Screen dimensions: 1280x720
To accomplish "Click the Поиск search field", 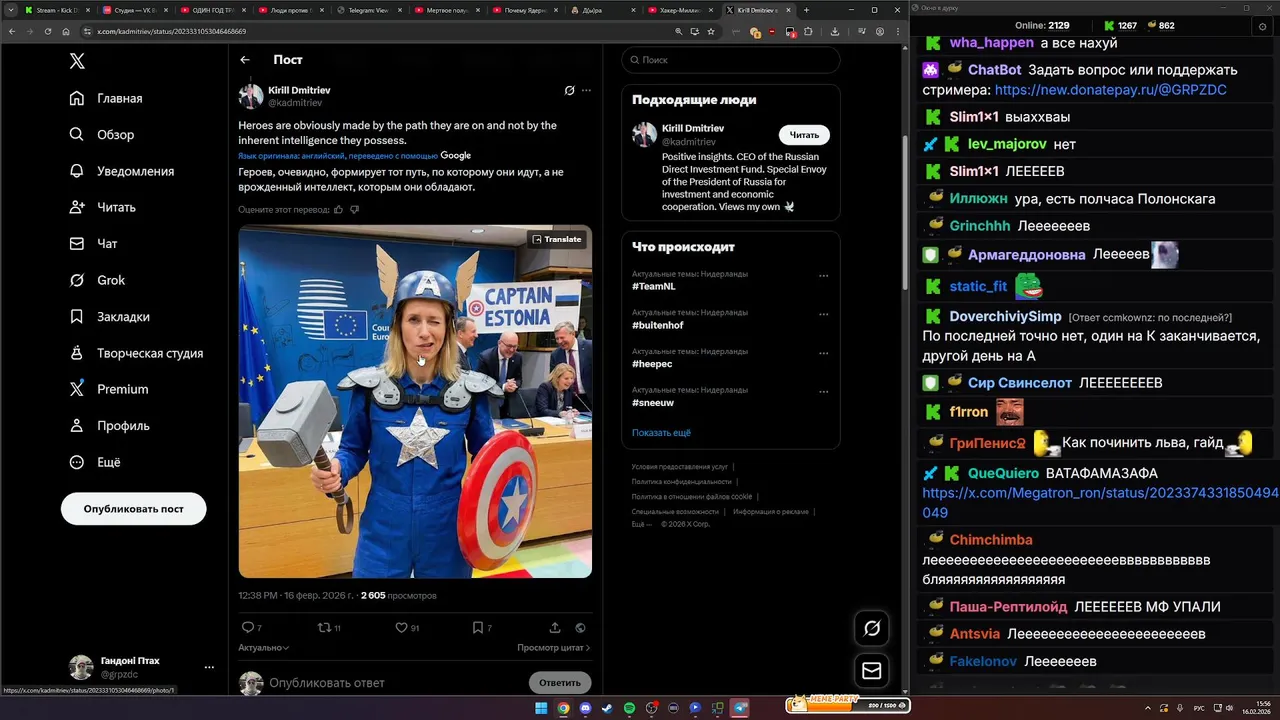I will pyautogui.click(x=731, y=60).
